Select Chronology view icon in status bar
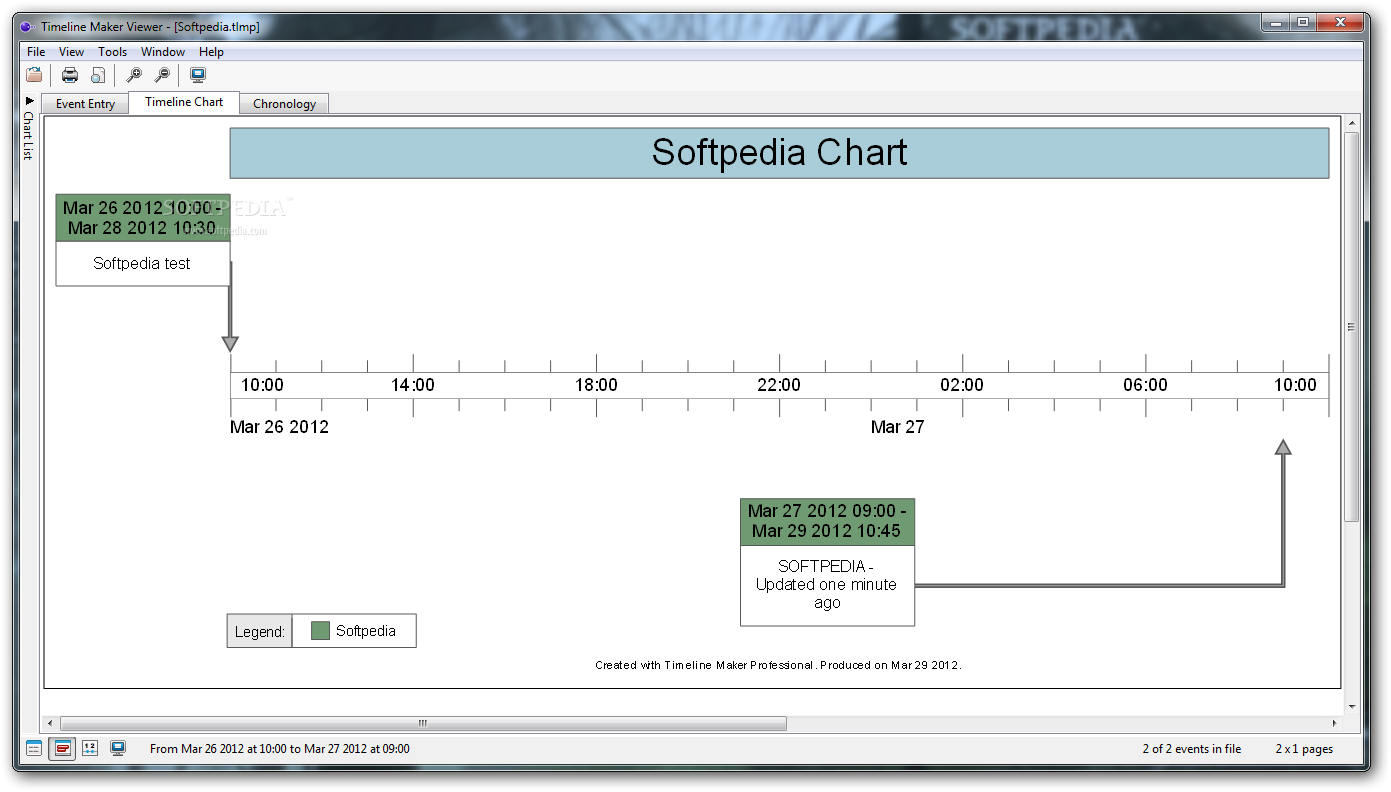 click(90, 748)
